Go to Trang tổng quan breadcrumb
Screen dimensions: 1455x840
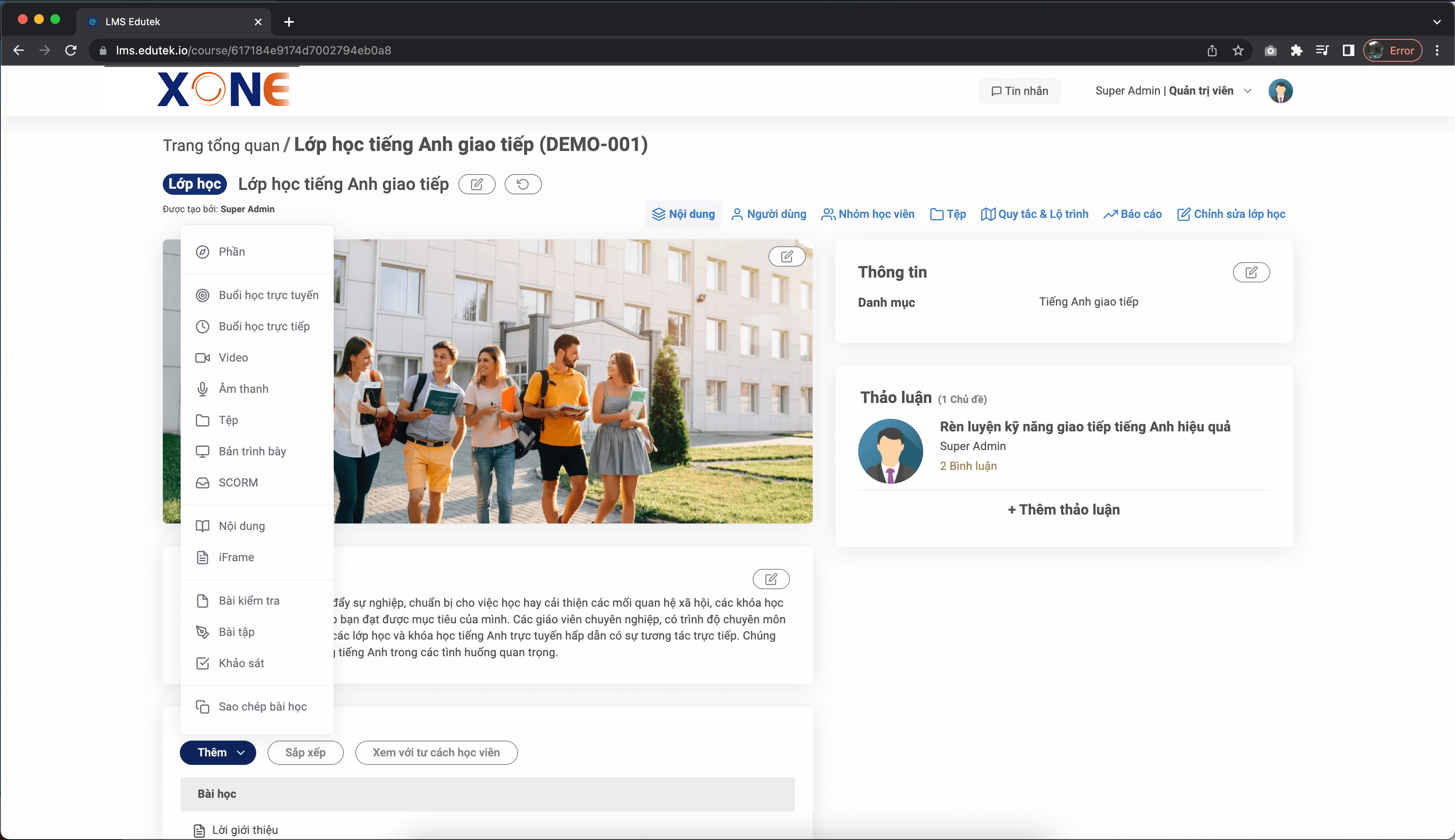click(x=221, y=145)
